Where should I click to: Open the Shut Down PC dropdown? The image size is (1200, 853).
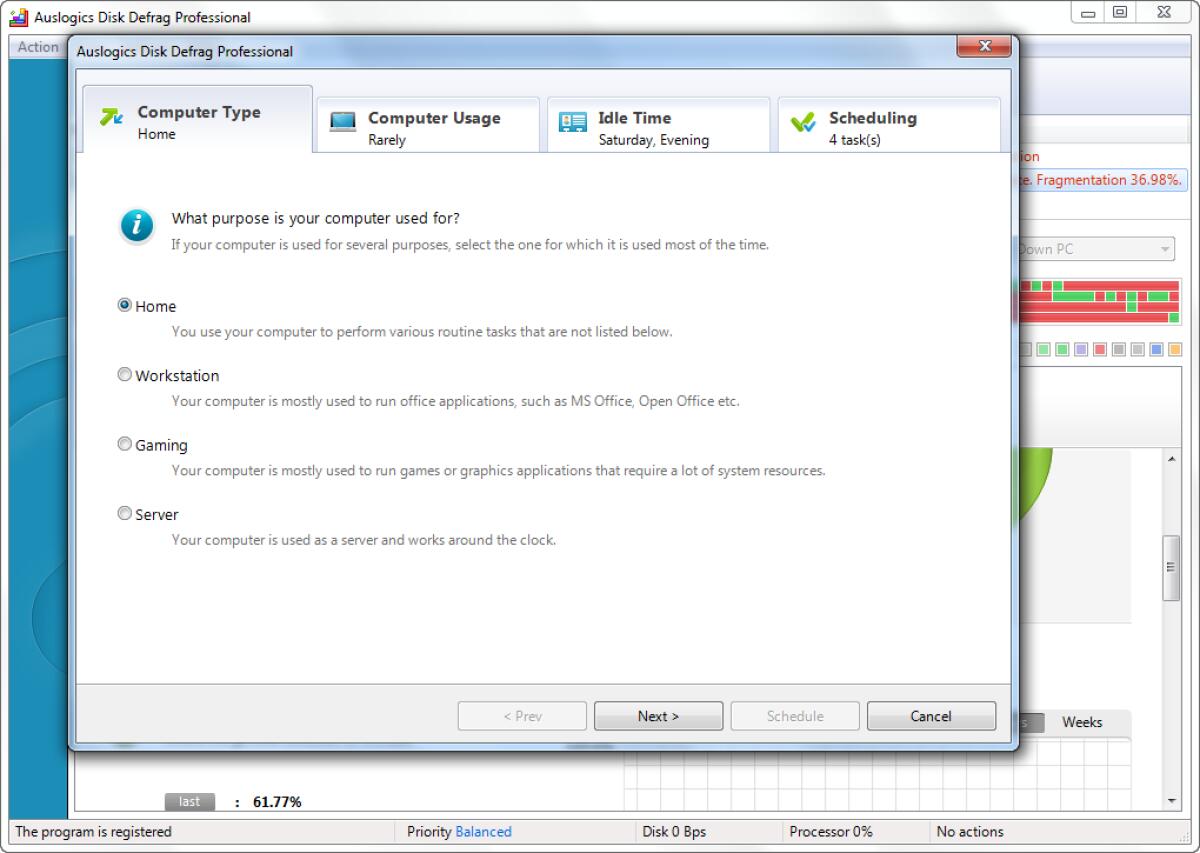(1162, 248)
